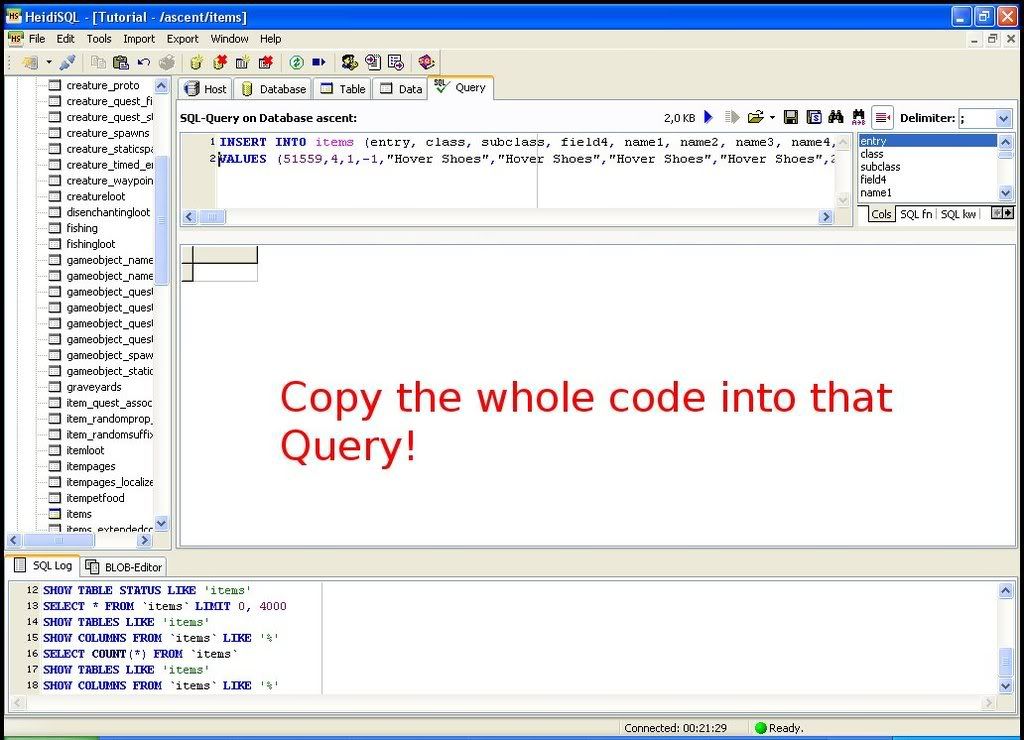Select the graveyards table in tree
Image resolution: width=1024 pixels, height=740 pixels.
pyautogui.click(x=93, y=387)
